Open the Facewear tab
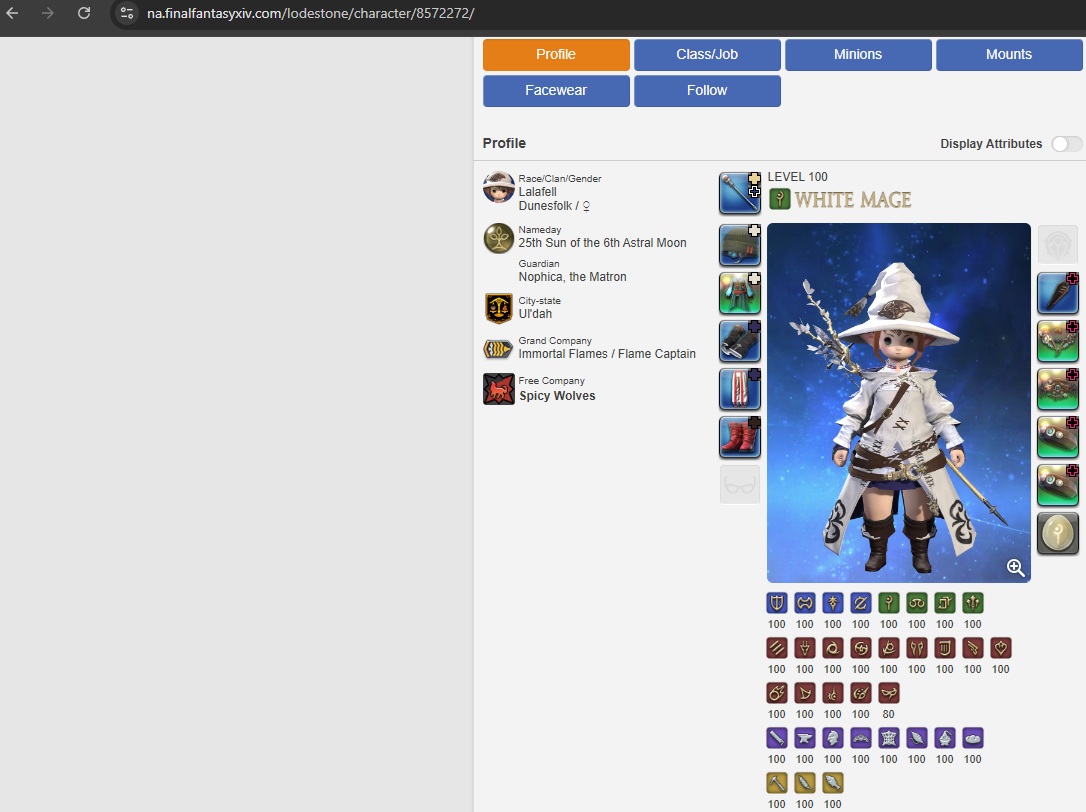 tap(556, 91)
